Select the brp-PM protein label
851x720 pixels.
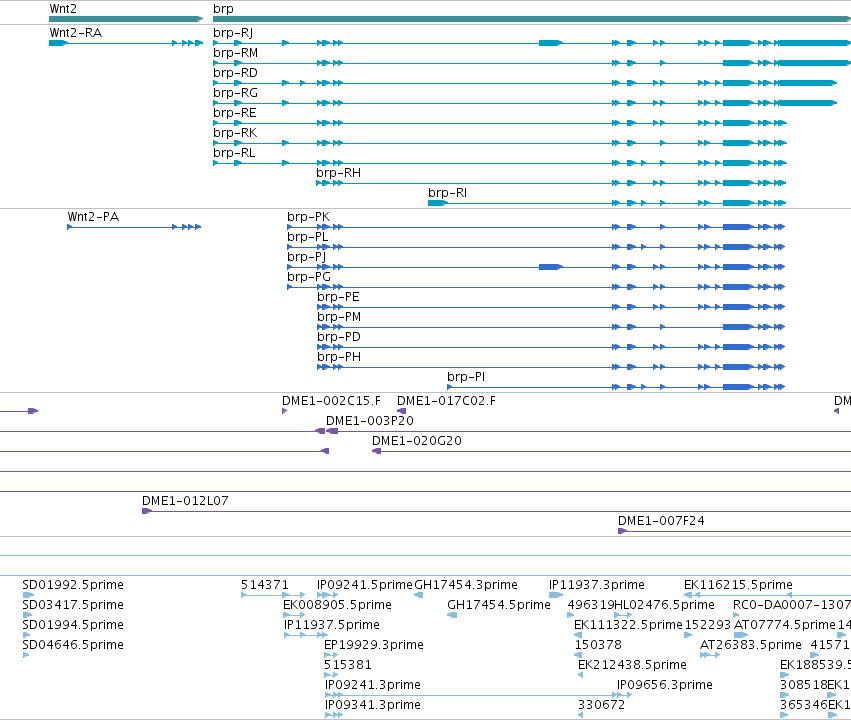click(339, 317)
